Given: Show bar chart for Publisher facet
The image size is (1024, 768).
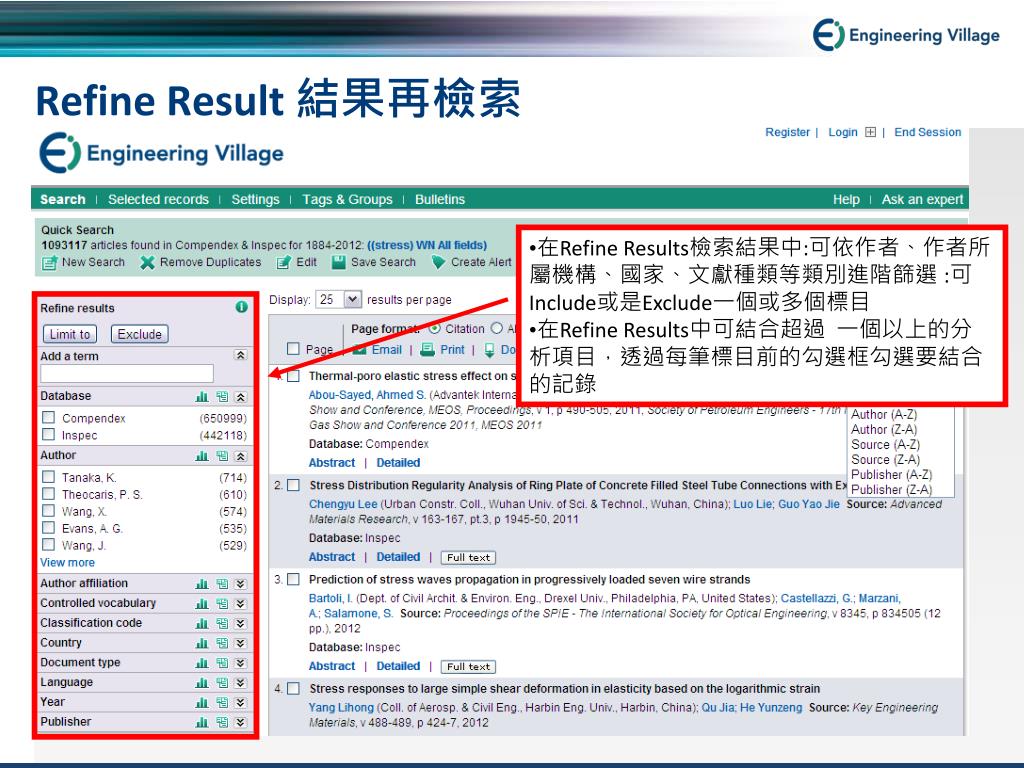Looking at the screenshot, I should click(x=202, y=722).
